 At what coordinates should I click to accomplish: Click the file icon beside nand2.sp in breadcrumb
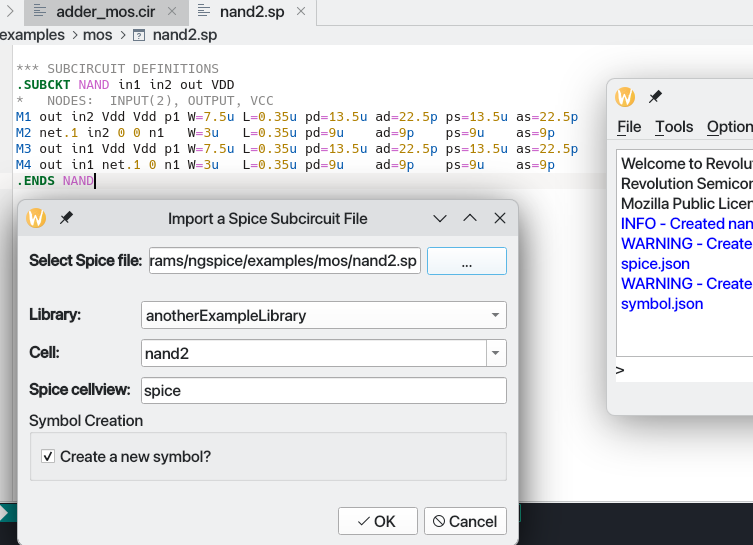click(139, 35)
